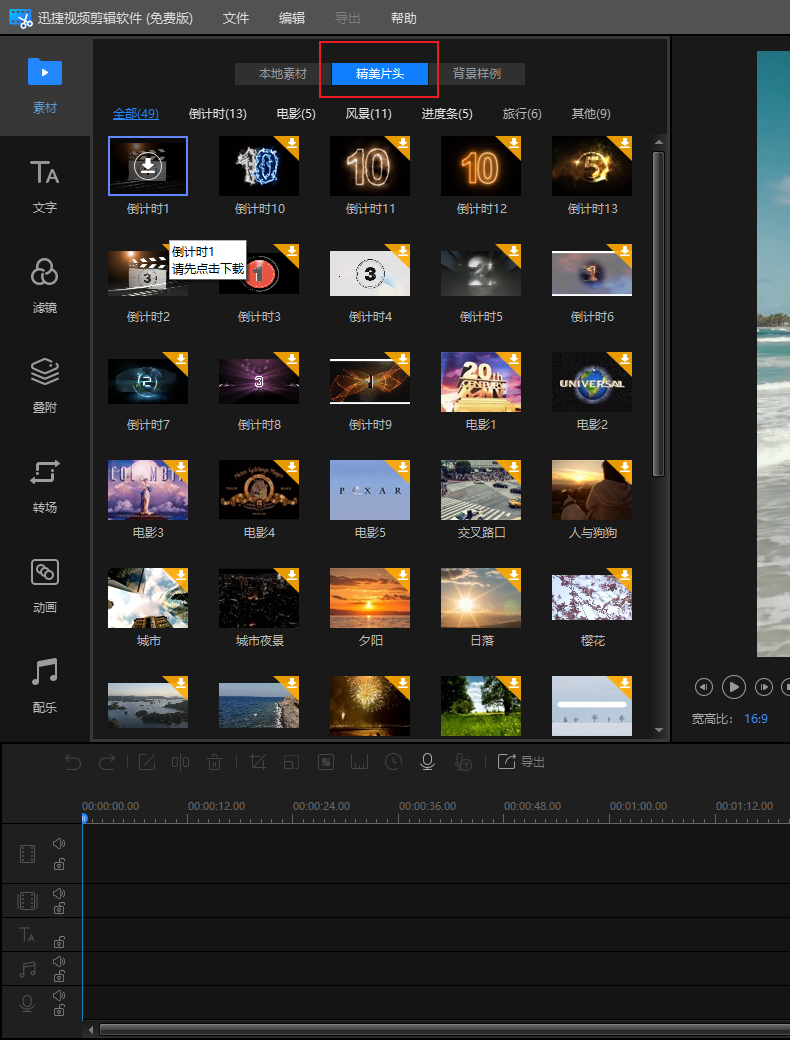
Task: Open the 配乐 (Music) sidebar panel
Action: pyautogui.click(x=44, y=684)
